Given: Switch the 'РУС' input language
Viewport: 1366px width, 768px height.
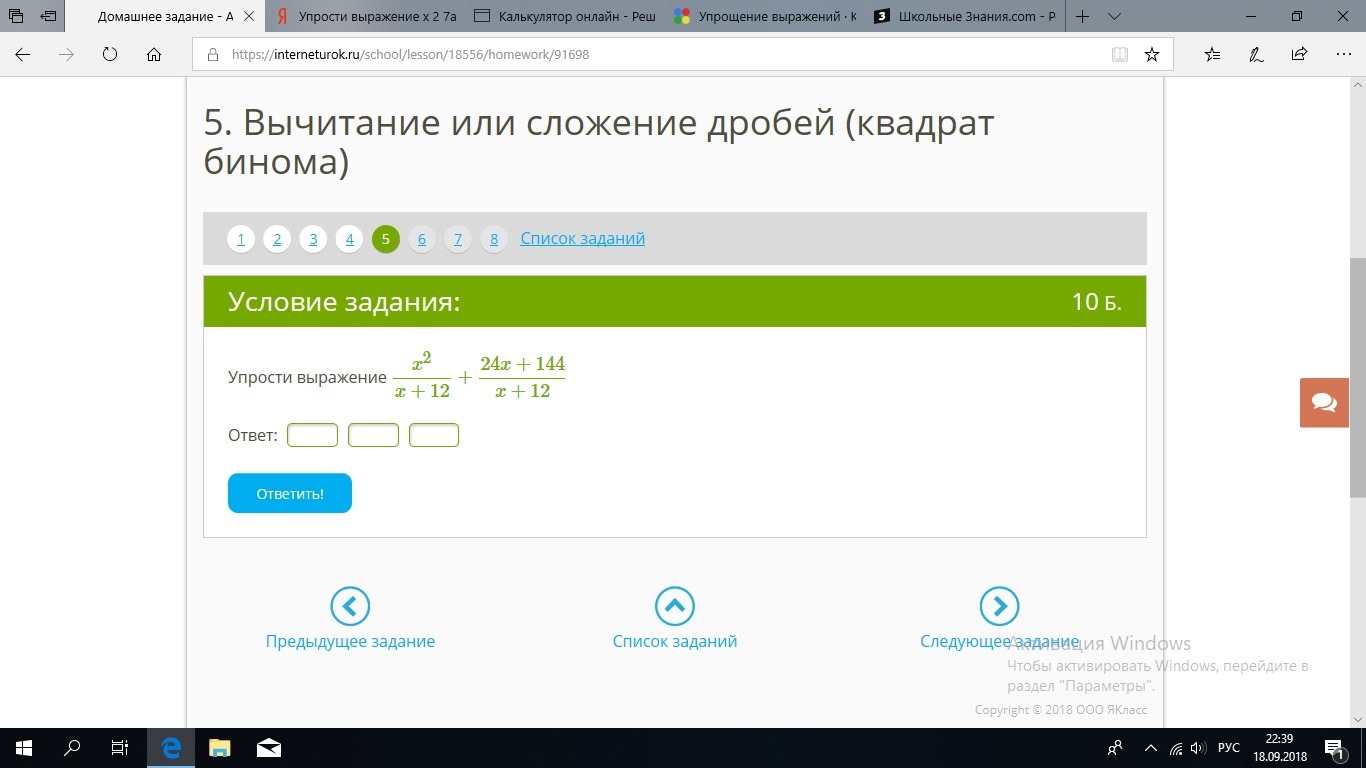Looking at the screenshot, I should tap(1229, 748).
